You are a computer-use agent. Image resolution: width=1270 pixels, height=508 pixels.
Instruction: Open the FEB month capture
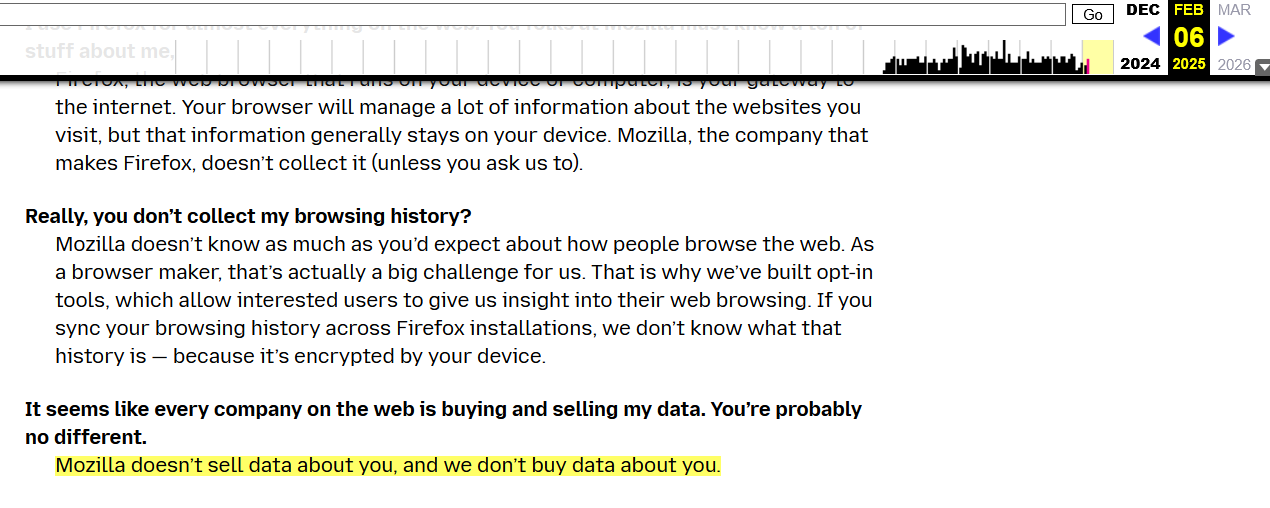coord(1189,10)
